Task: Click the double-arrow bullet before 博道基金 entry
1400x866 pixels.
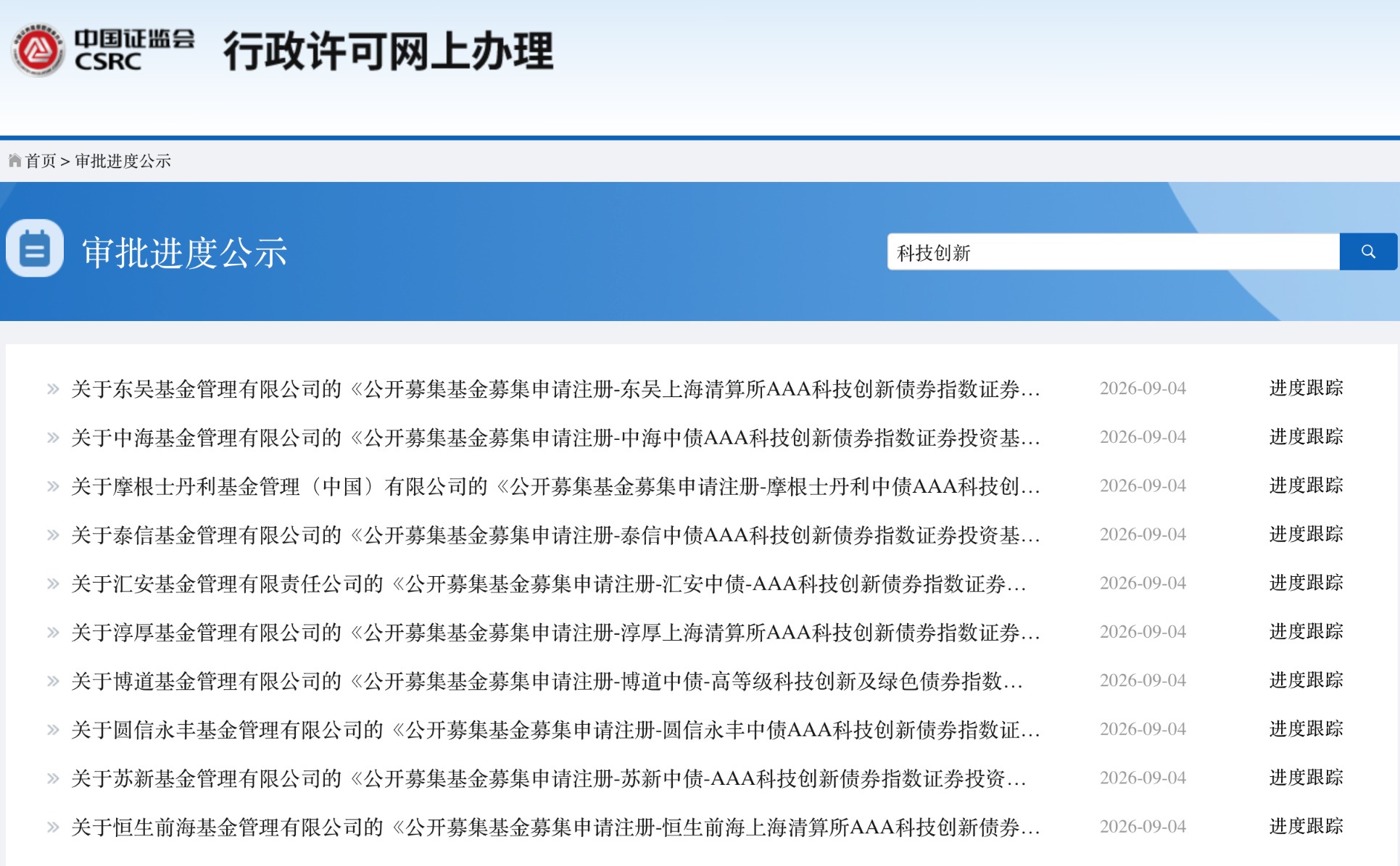Action: [x=53, y=680]
